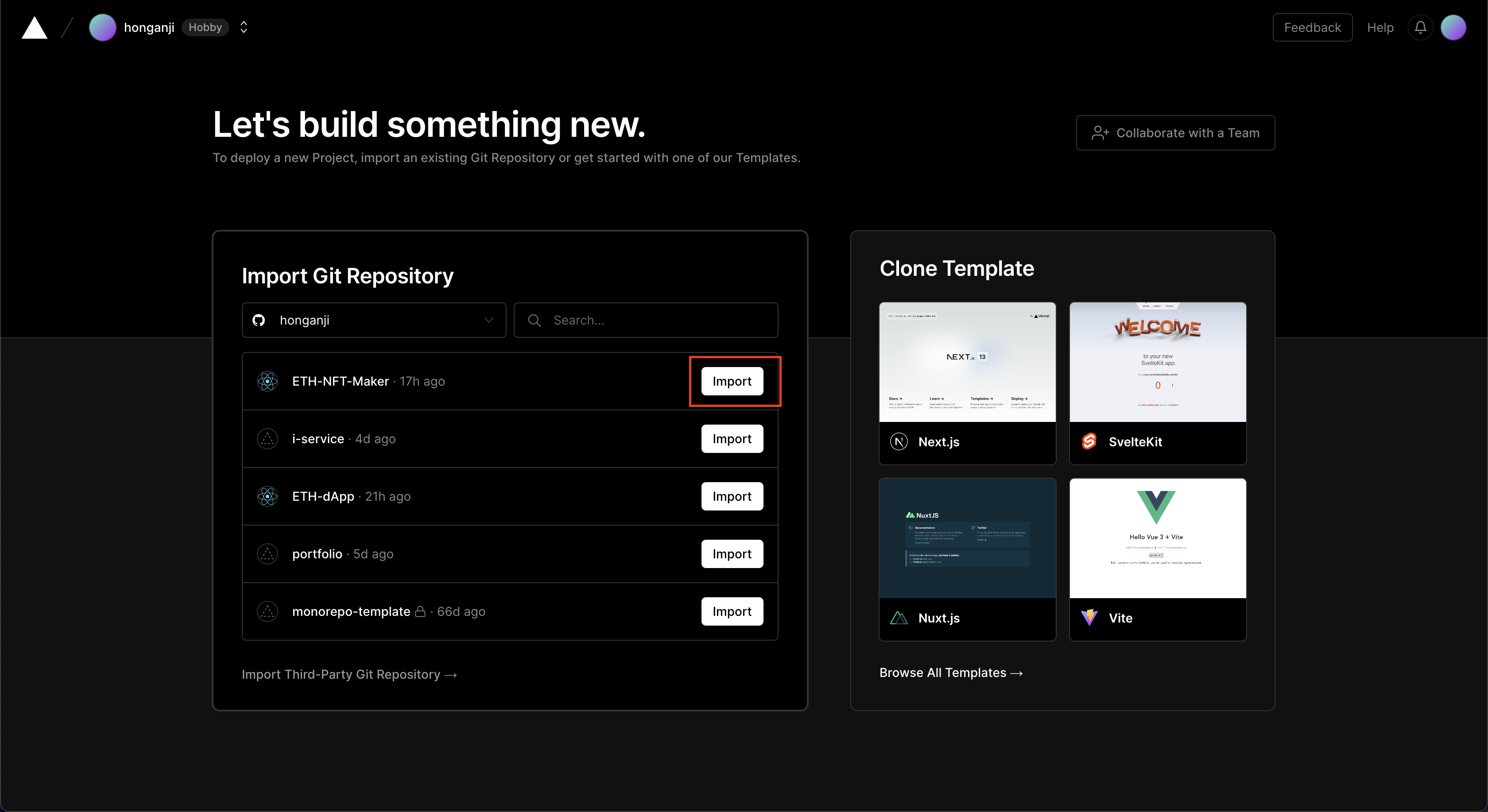Expand the team switcher chevrons
The image size is (1488, 812).
pos(244,27)
